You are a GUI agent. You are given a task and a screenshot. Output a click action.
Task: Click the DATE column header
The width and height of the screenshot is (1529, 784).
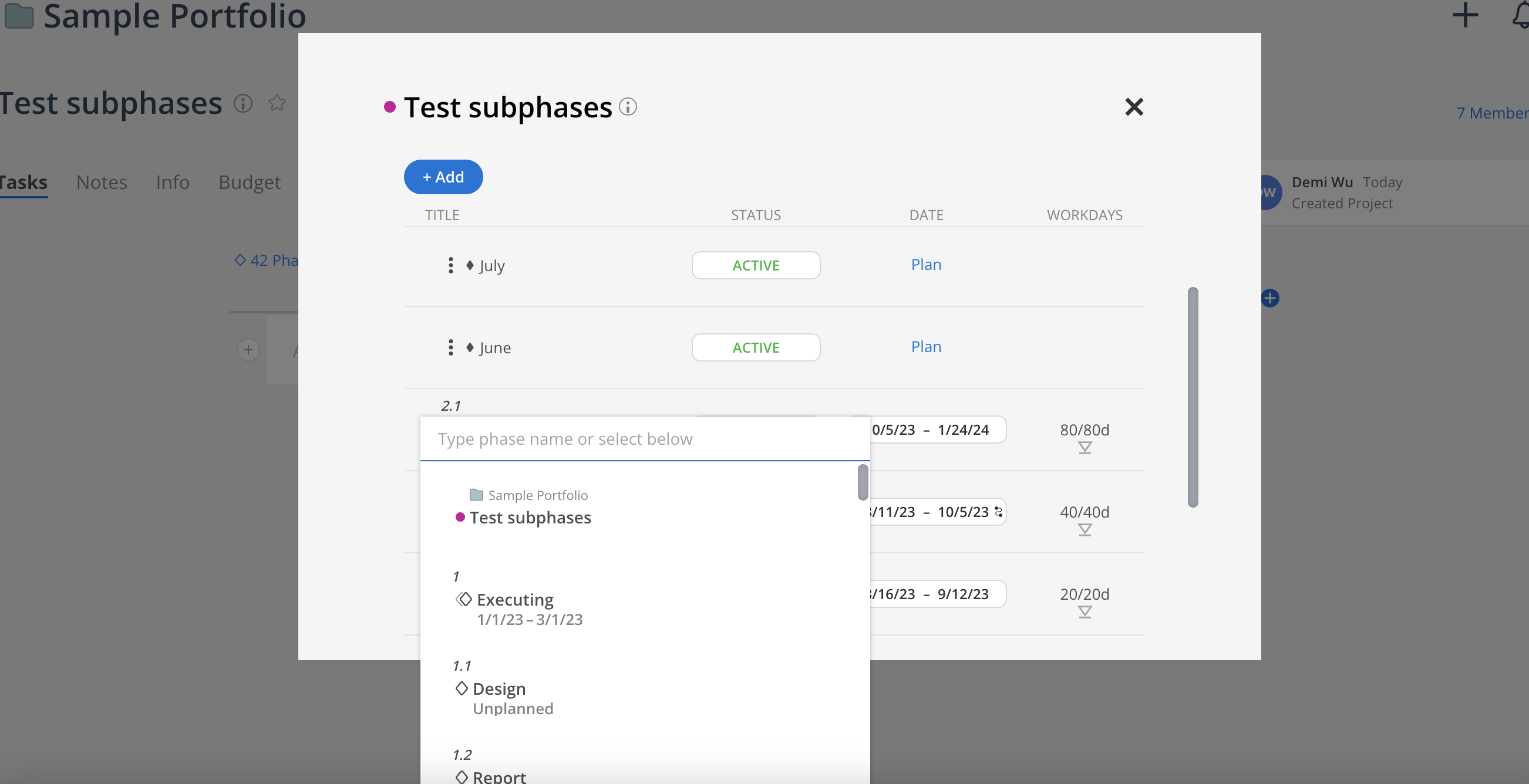click(x=926, y=215)
